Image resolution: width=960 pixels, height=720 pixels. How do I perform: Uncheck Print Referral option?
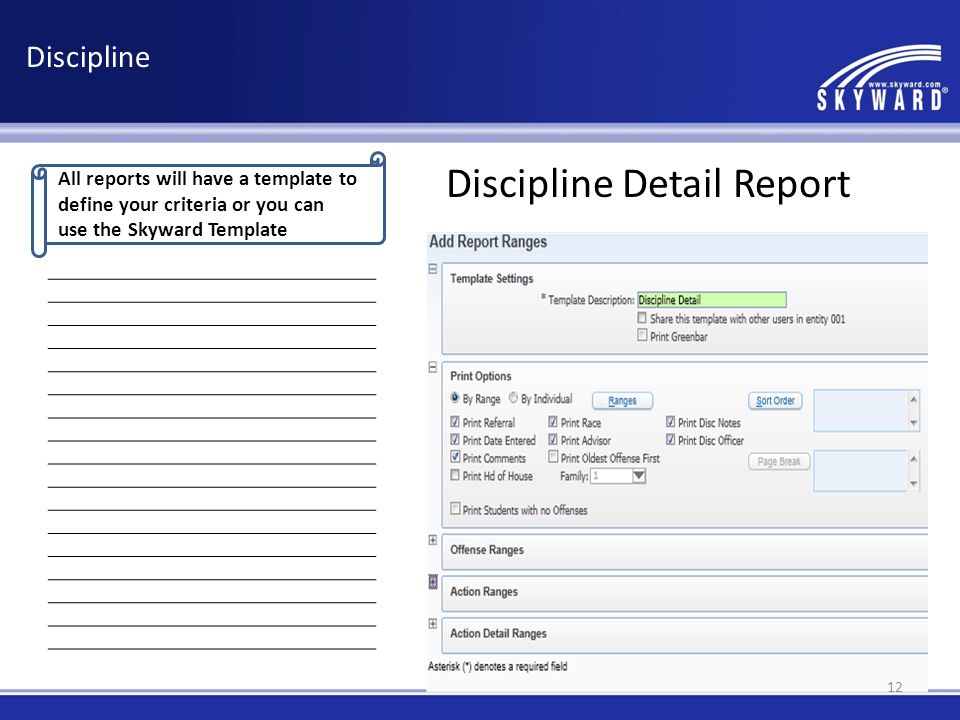tap(455, 422)
